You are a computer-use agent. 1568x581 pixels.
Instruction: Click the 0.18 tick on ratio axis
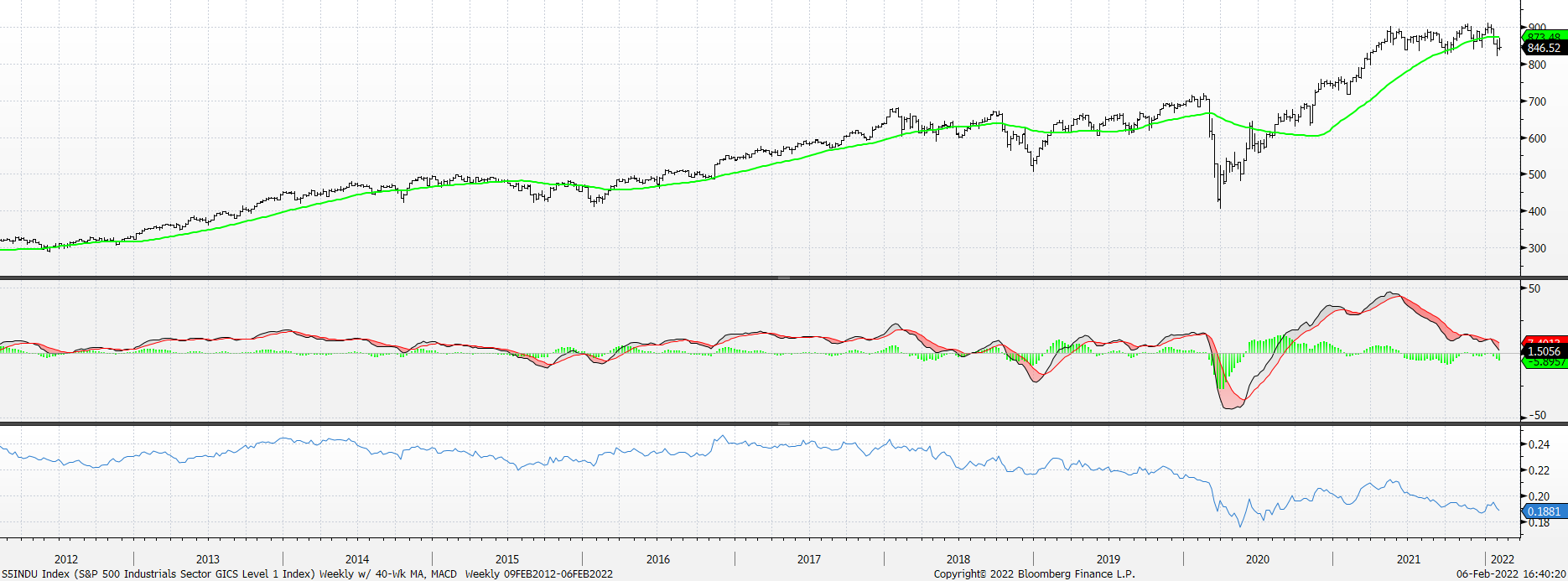(x=1539, y=522)
